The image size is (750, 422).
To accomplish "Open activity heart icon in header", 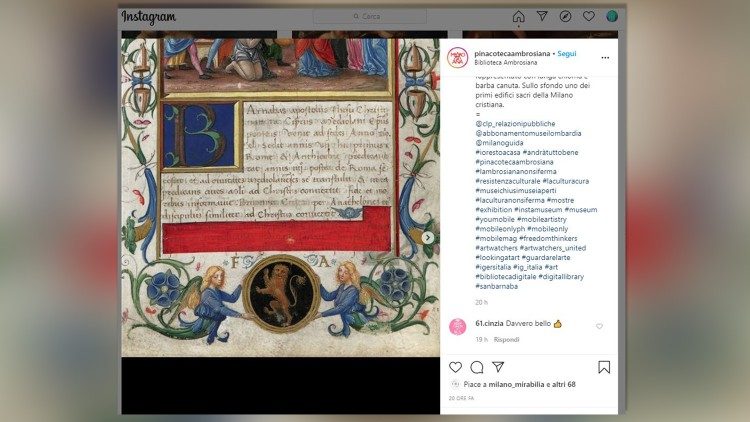I will click(589, 16).
